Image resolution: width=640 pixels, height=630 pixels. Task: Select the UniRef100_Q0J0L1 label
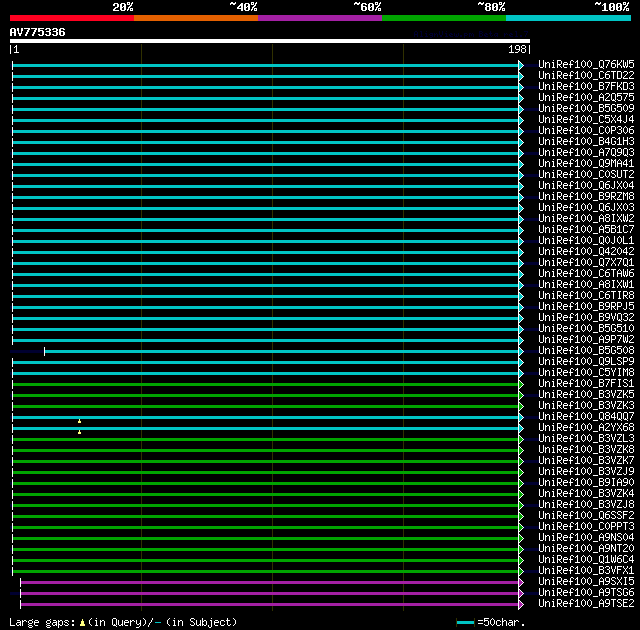(x=586, y=241)
